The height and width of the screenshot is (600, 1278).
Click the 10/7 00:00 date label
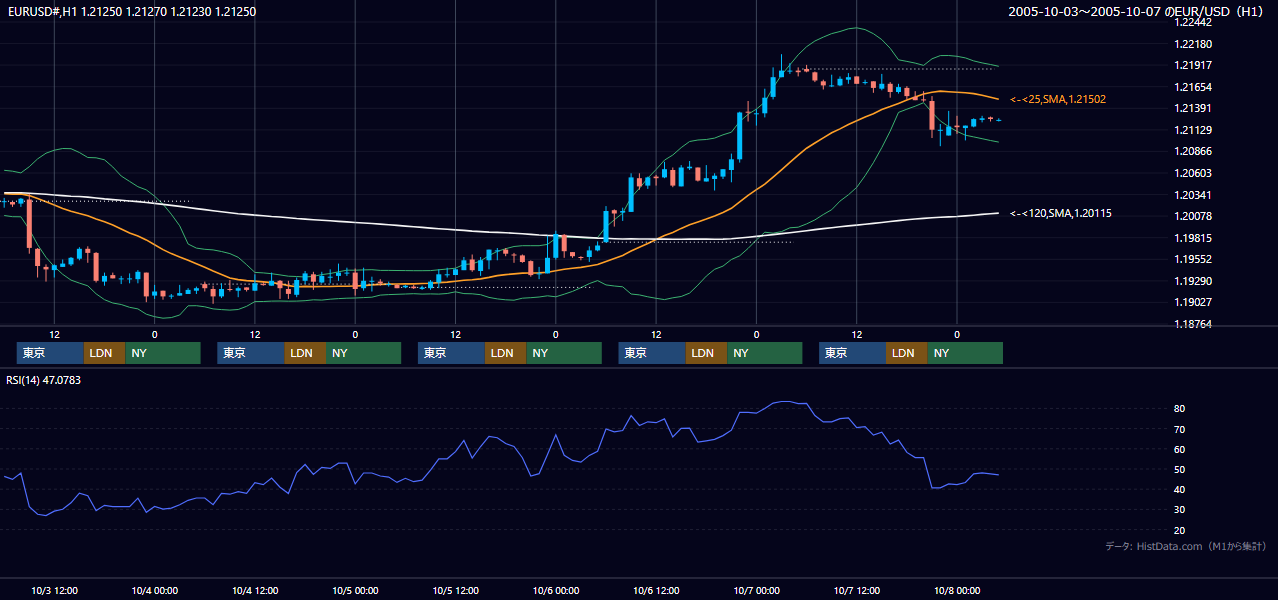point(756,590)
